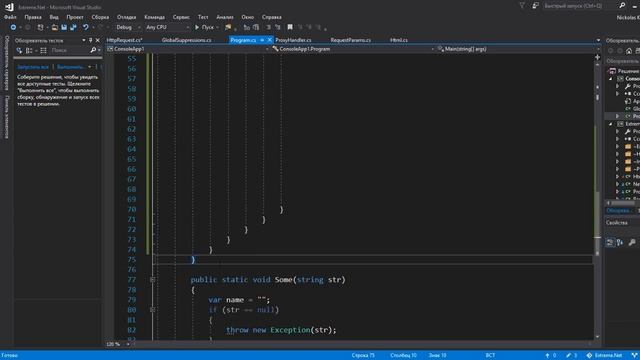Click the toggle bookmark toolbar icon
640x360 pixels.
coord(290,27)
